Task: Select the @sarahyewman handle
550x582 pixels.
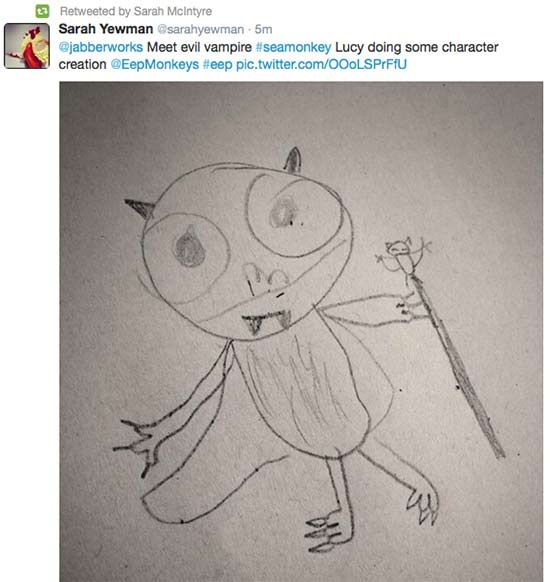Action: pyautogui.click(x=201, y=29)
